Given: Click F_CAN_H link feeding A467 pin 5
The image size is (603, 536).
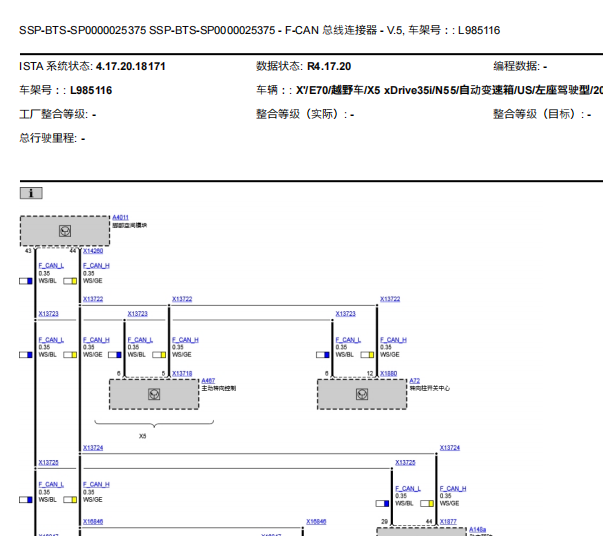Looking at the screenshot, I should (185, 340).
